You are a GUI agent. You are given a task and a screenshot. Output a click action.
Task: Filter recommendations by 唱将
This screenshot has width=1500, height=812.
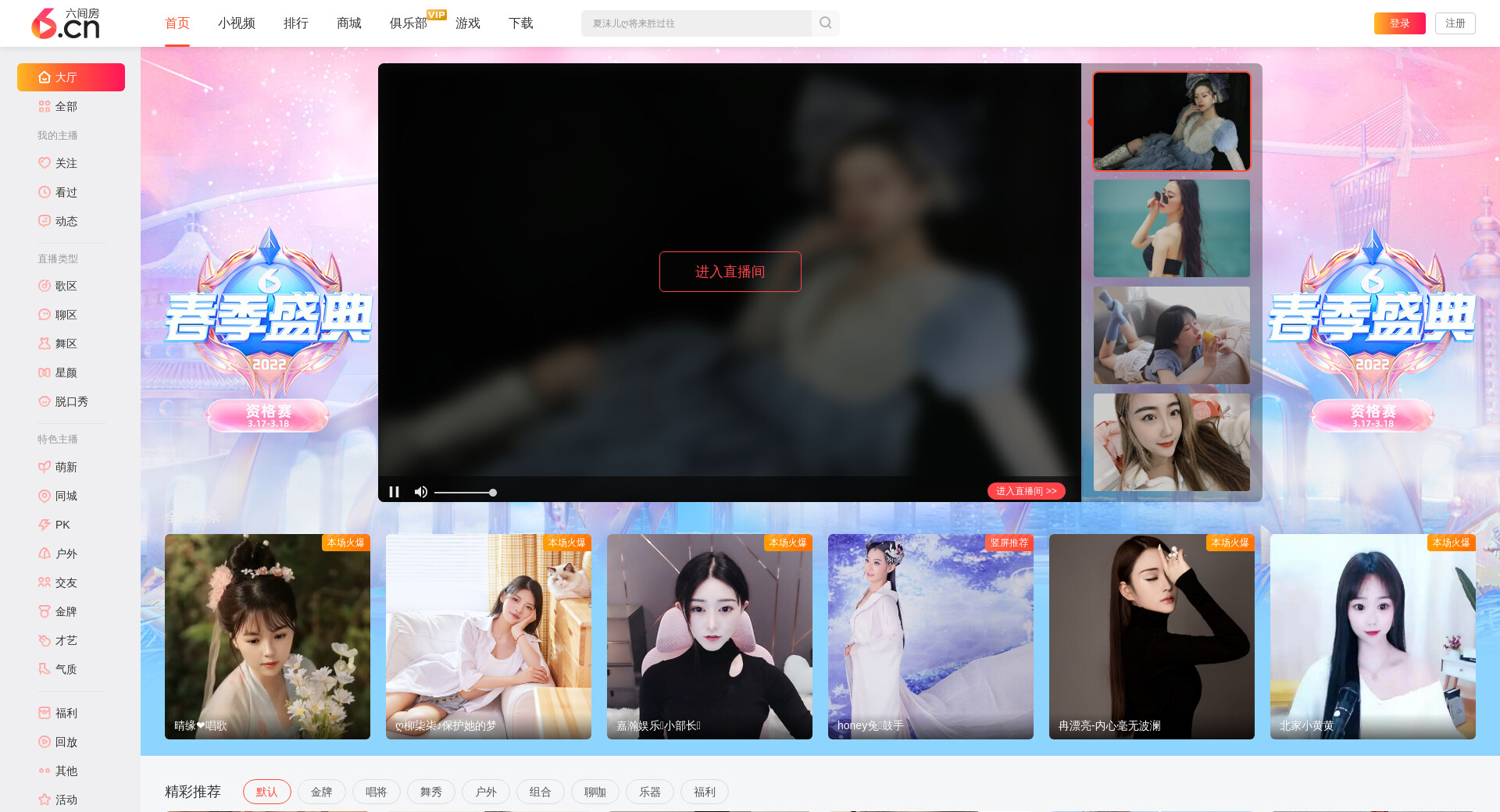coord(376,792)
